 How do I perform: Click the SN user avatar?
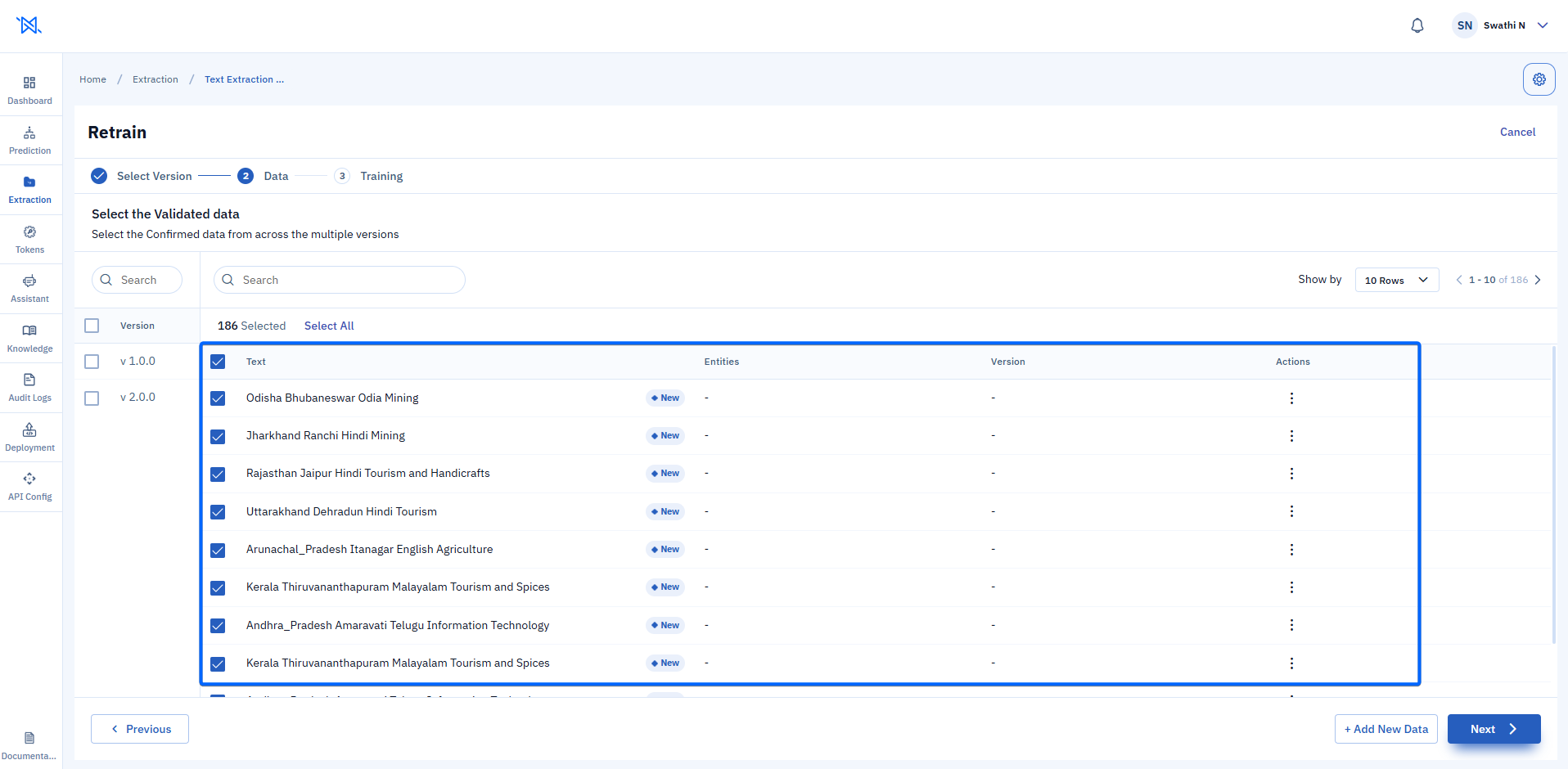pyautogui.click(x=1464, y=25)
